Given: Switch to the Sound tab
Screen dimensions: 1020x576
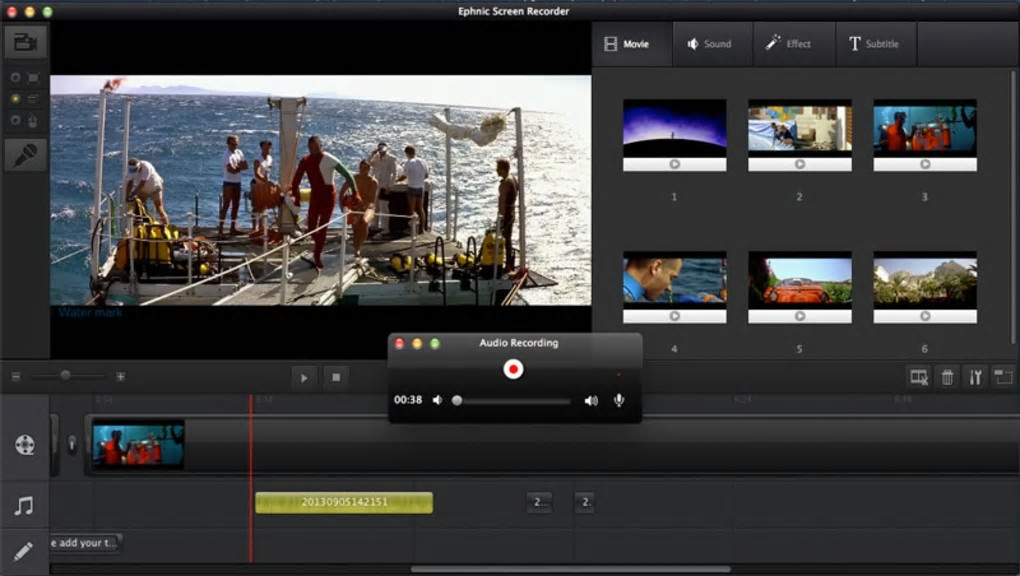Looking at the screenshot, I should 709,44.
